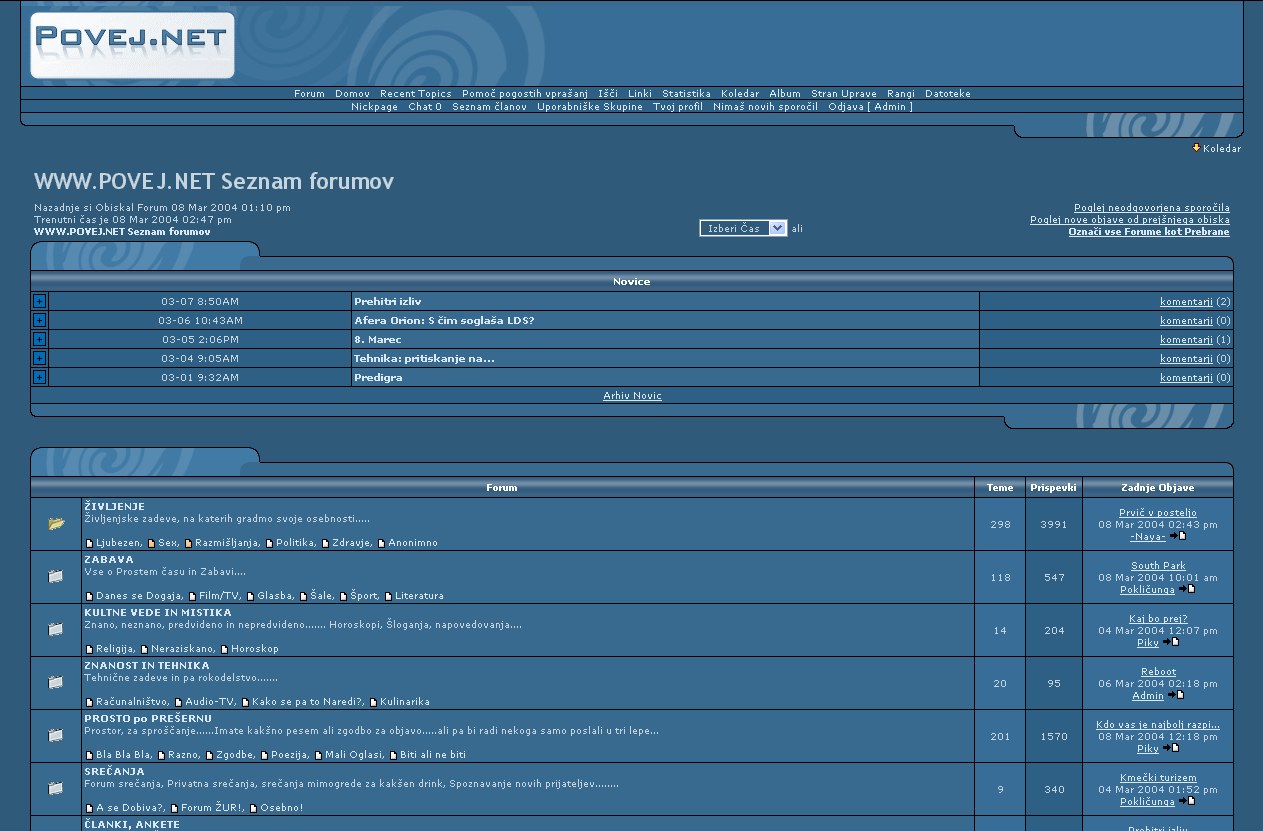1263x831 pixels.
Task: Open the Mali Oglasi subforum
Action: [x=352, y=755]
